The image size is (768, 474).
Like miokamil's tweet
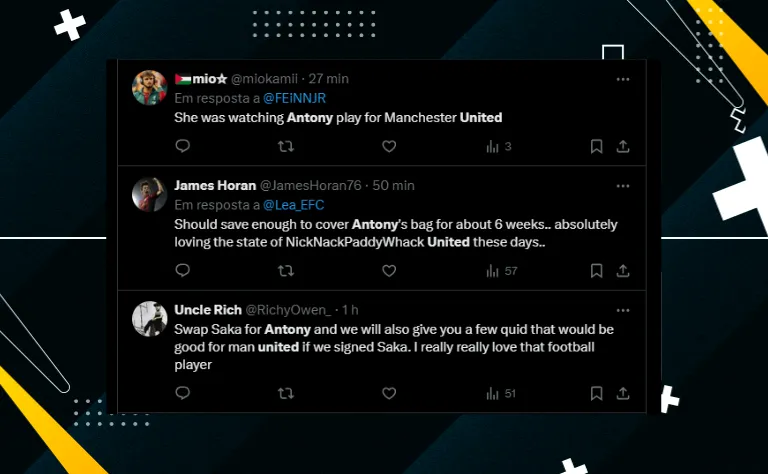389,146
